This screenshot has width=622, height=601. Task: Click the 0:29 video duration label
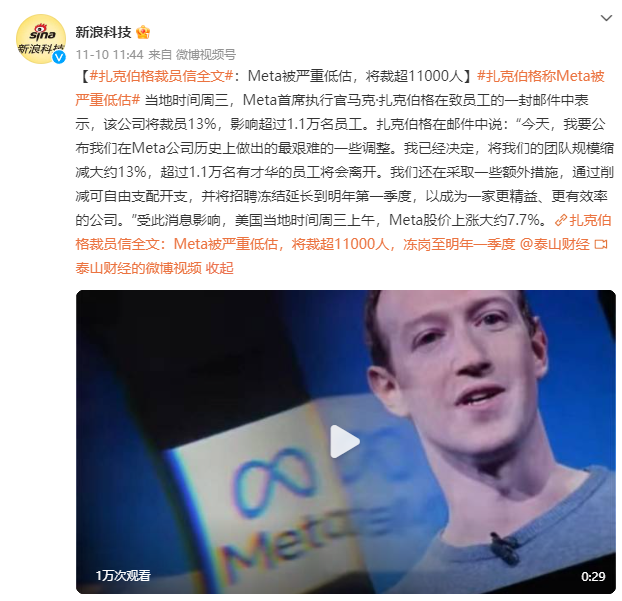coord(593,576)
